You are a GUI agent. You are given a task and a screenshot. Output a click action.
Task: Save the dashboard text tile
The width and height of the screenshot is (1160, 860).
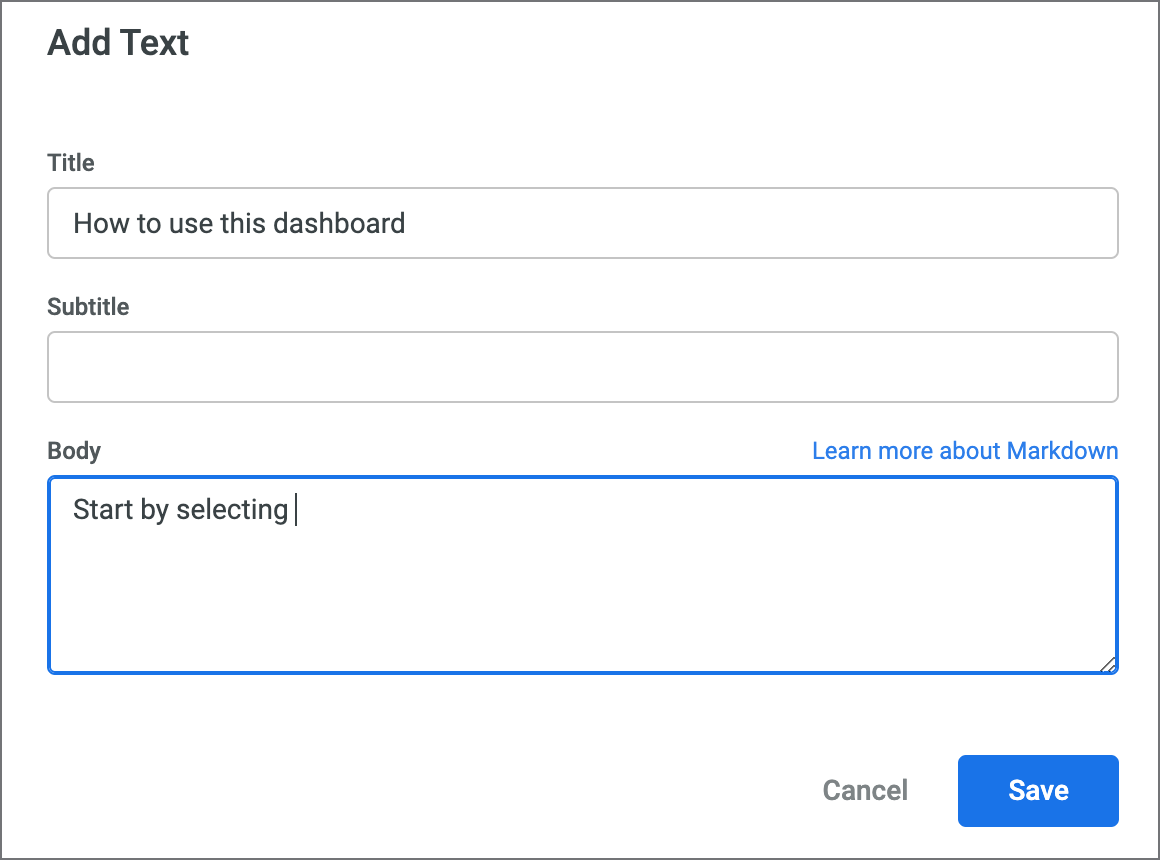pos(1037,790)
